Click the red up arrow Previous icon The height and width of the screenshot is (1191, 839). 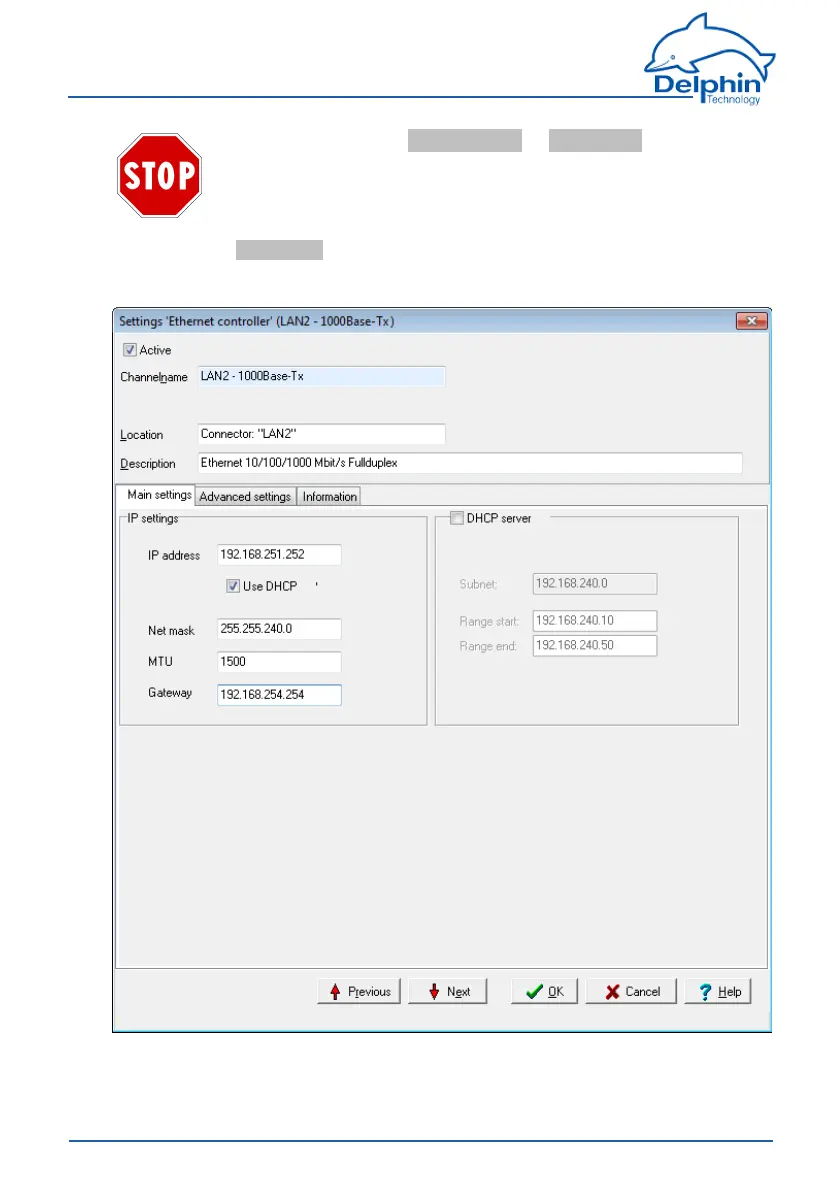coord(335,991)
